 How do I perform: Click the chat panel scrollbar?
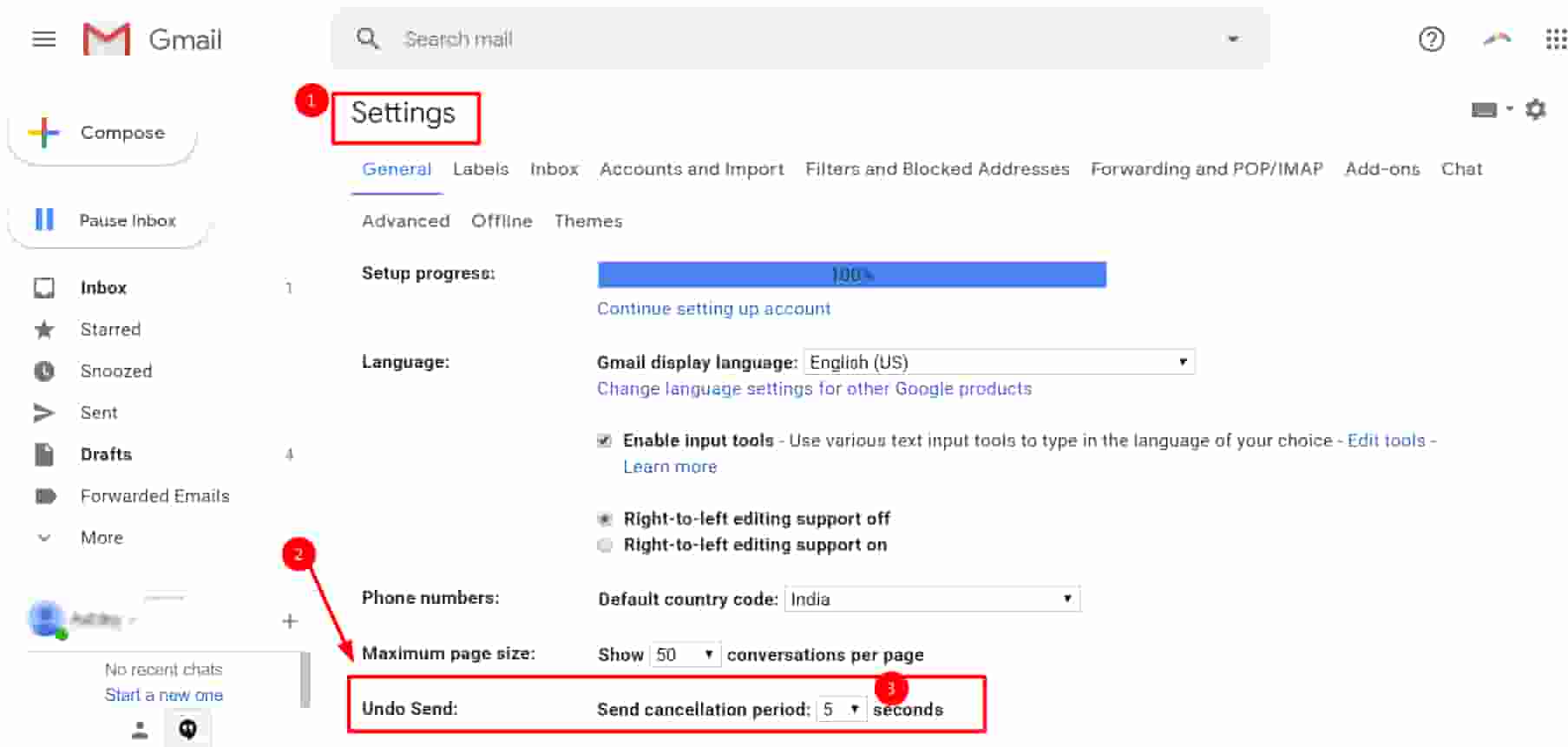pyautogui.click(x=305, y=680)
